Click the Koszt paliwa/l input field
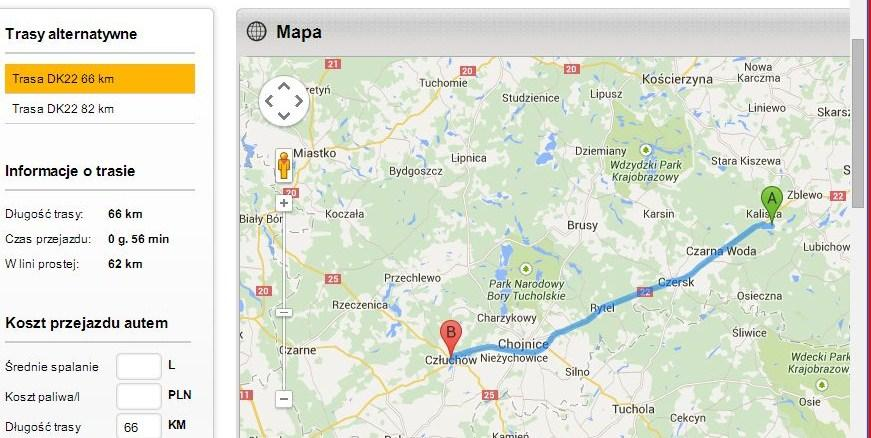Image resolution: width=871 pixels, height=438 pixels. coord(139,396)
